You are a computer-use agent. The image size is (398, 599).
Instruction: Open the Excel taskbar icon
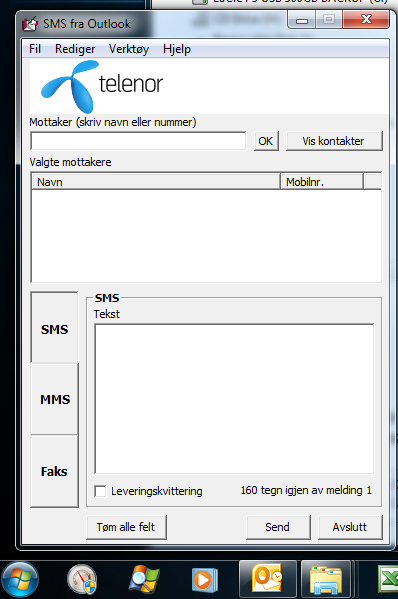[388, 580]
